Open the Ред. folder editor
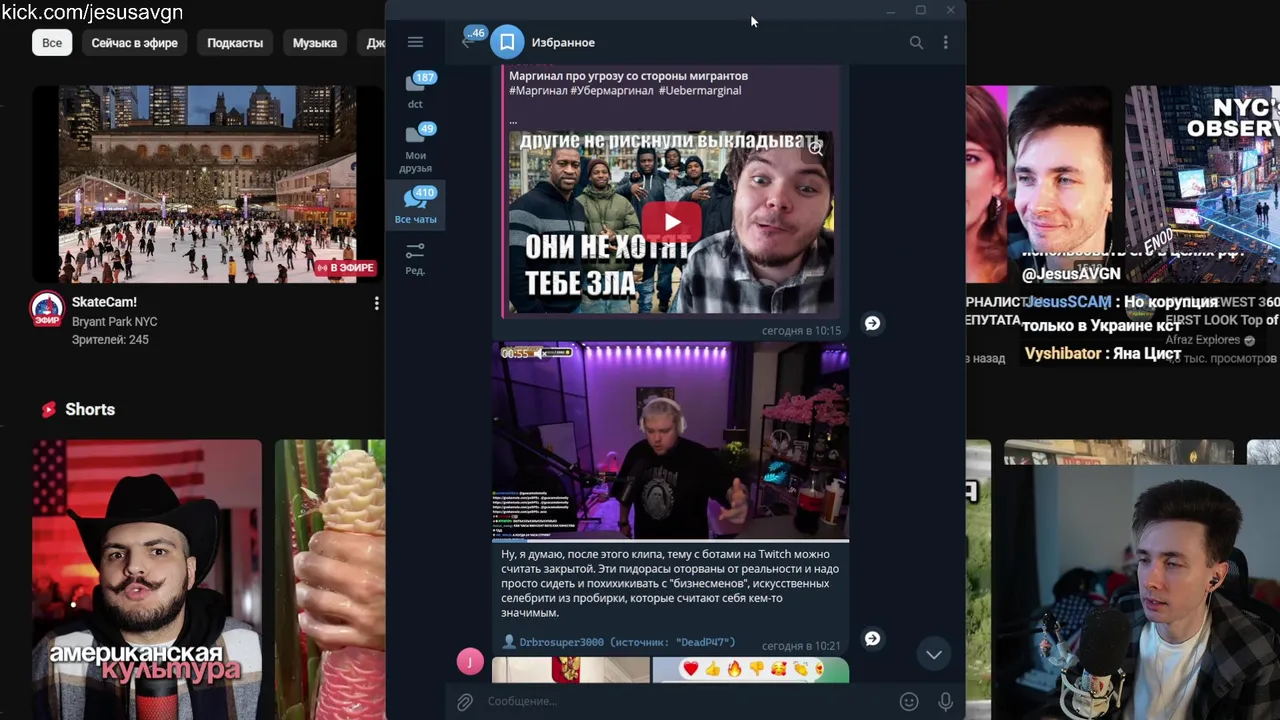Image resolution: width=1280 pixels, height=720 pixels. point(415,258)
